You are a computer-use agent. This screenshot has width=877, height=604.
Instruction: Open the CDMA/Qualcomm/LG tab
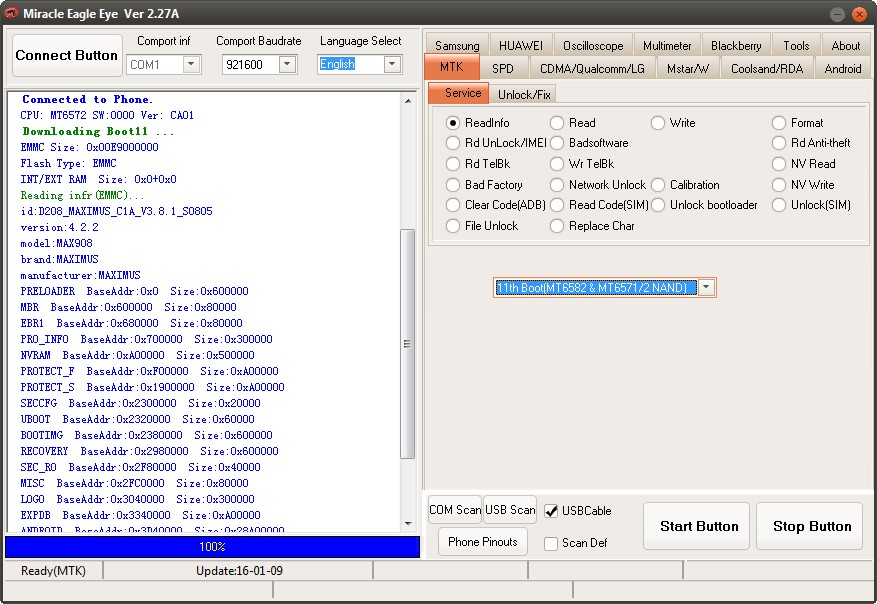pyautogui.click(x=592, y=69)
